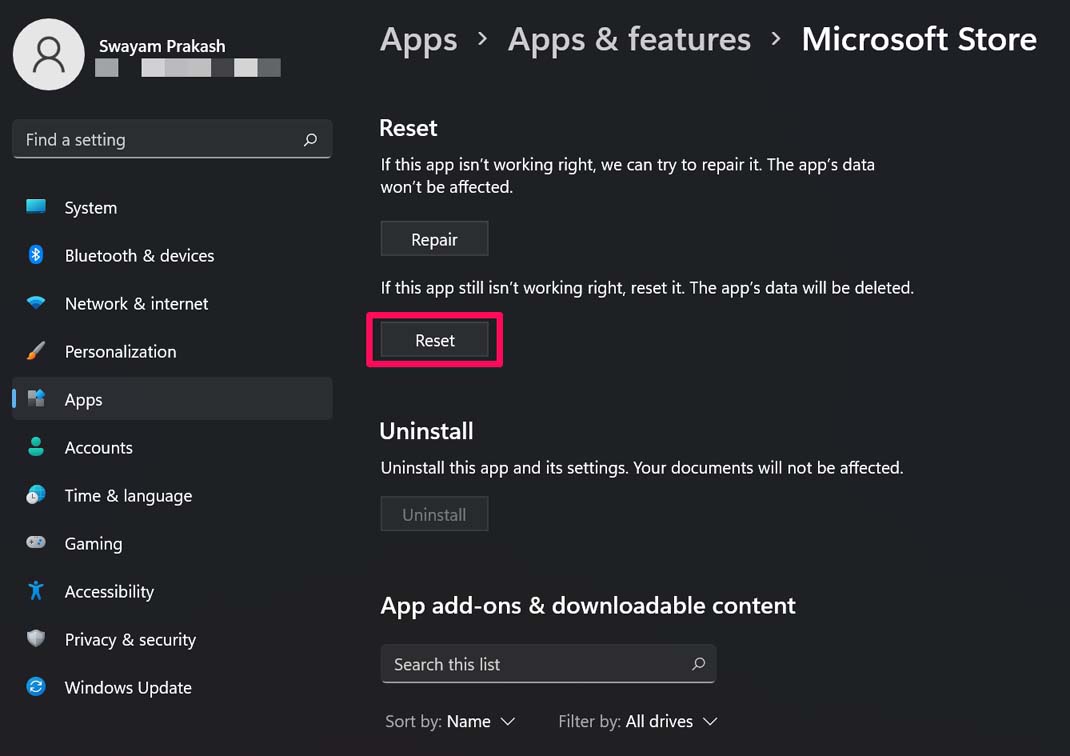Navigate to Apps & features breadcrumb
Image resolution: width=1070 pixels, height=756 pixels.
pyautogui.click(x=629, y=40)
